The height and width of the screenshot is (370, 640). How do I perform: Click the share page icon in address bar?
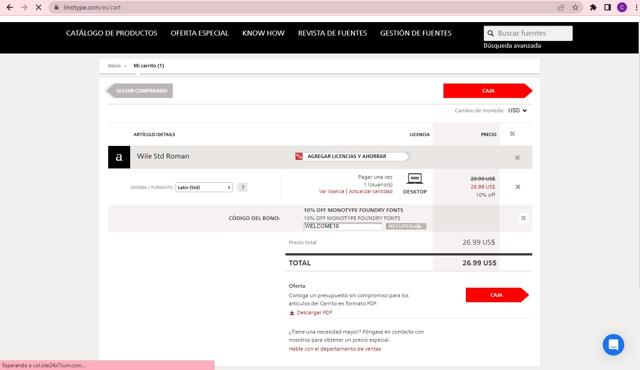tap(561, 7)
